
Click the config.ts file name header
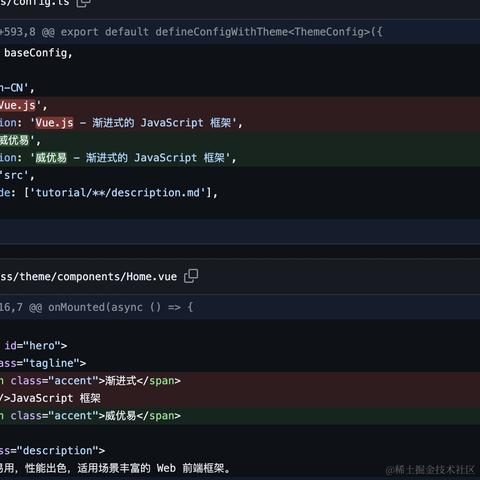tap(35, 3)
